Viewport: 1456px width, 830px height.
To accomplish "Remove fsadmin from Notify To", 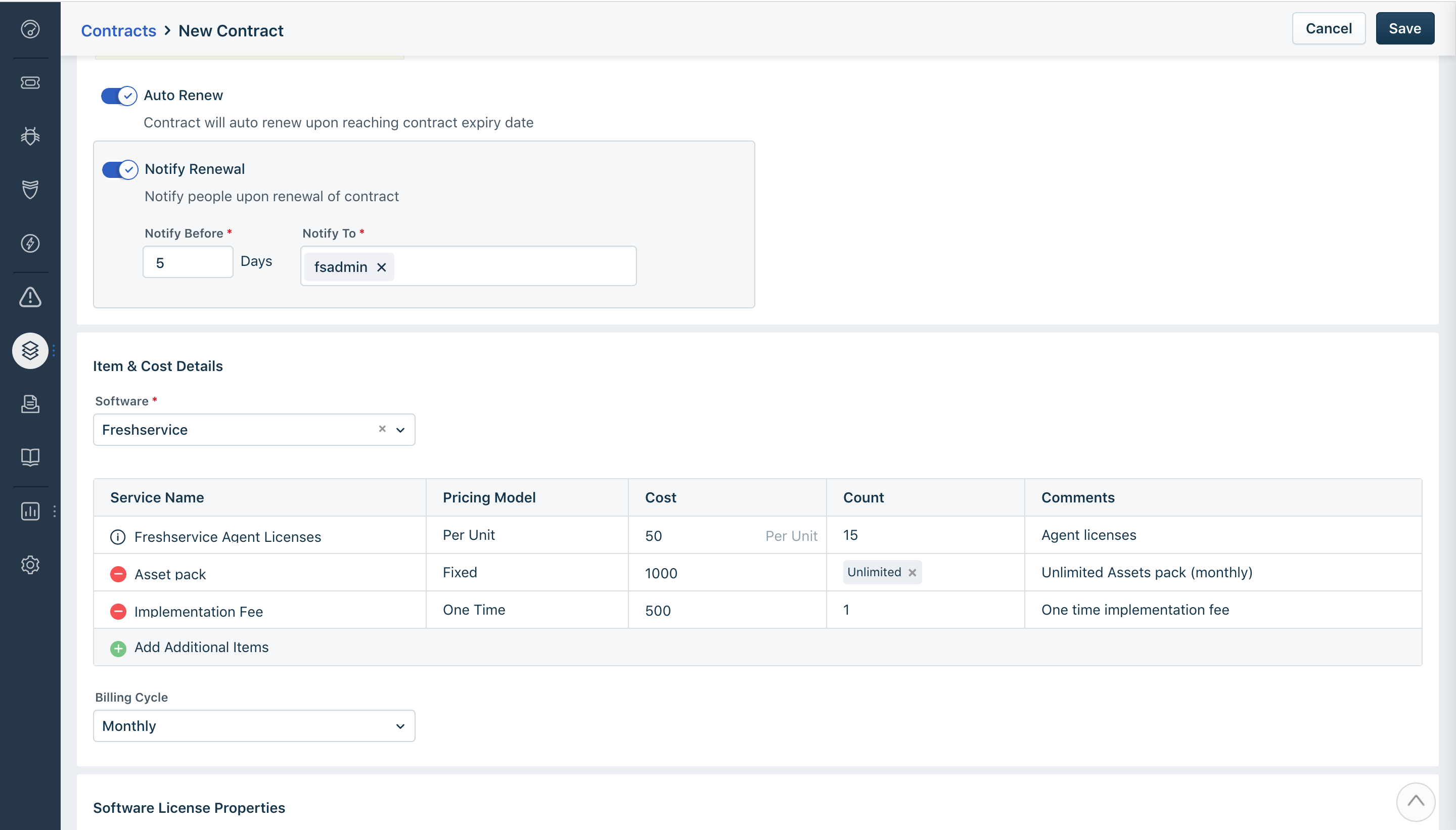I will pos(381,267).
